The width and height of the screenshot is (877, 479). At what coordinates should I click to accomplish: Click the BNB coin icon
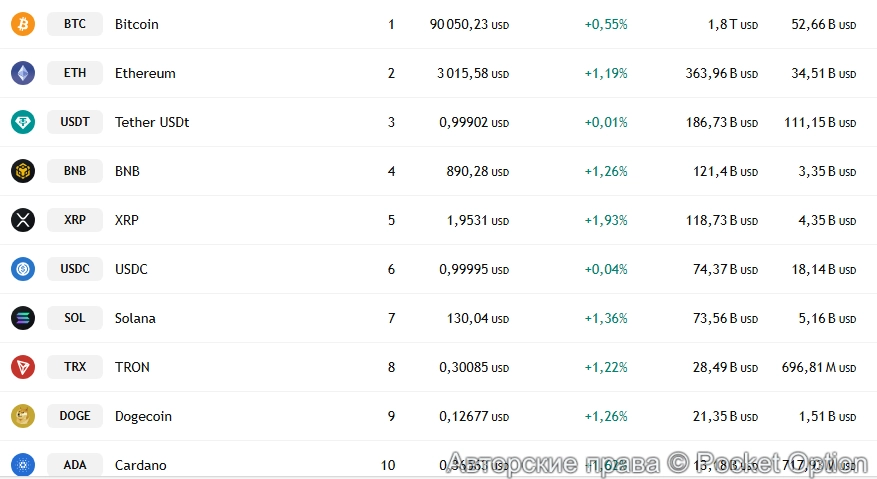click(x=23, y=171)
